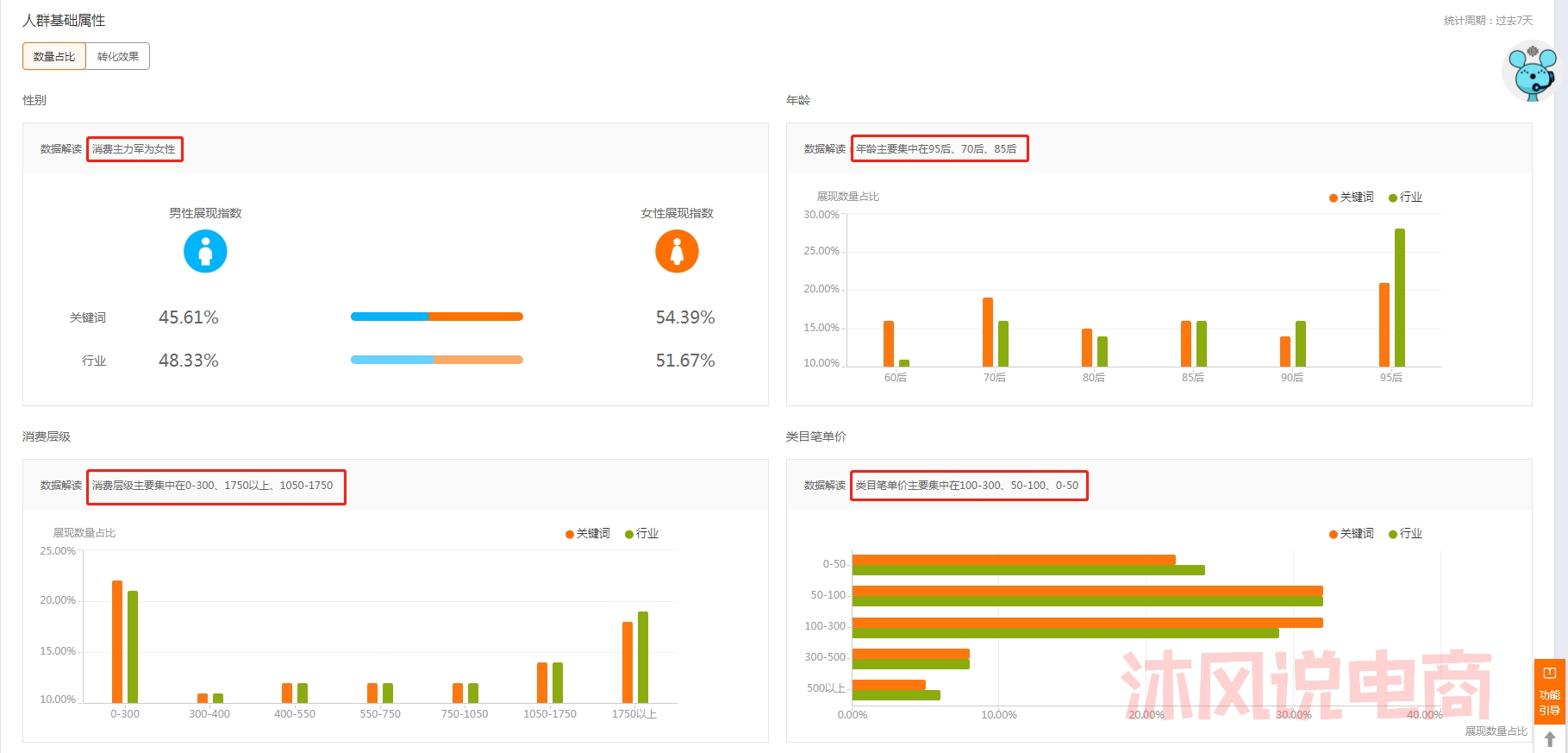Switch to the 转化效果 tab
Image resolution: width=1568 pixels, height=753 pixels.
point(118,56)
